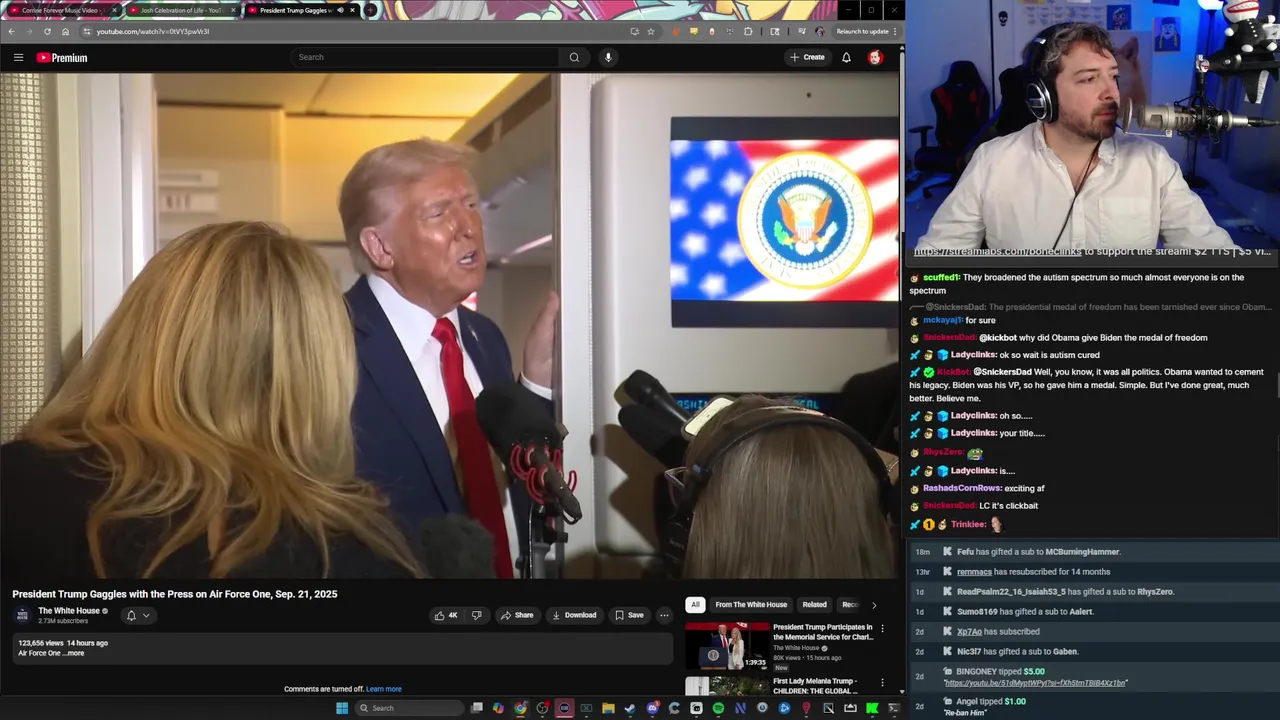Click the YouTube Premium logo
Viewport: 1280px width, 720px height.
[62, 57]
